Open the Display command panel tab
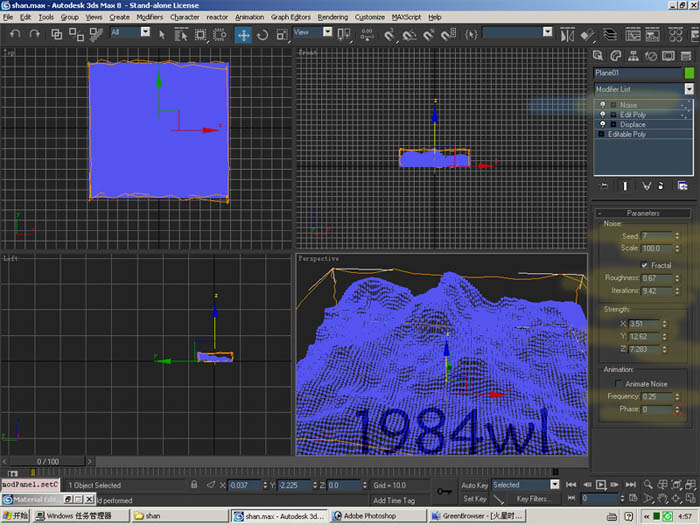700x525 pixels. [x=668, y=56]
